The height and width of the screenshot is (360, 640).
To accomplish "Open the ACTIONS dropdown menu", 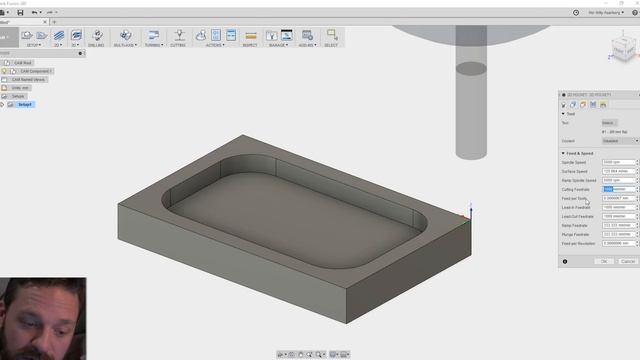I will (215, 45).
